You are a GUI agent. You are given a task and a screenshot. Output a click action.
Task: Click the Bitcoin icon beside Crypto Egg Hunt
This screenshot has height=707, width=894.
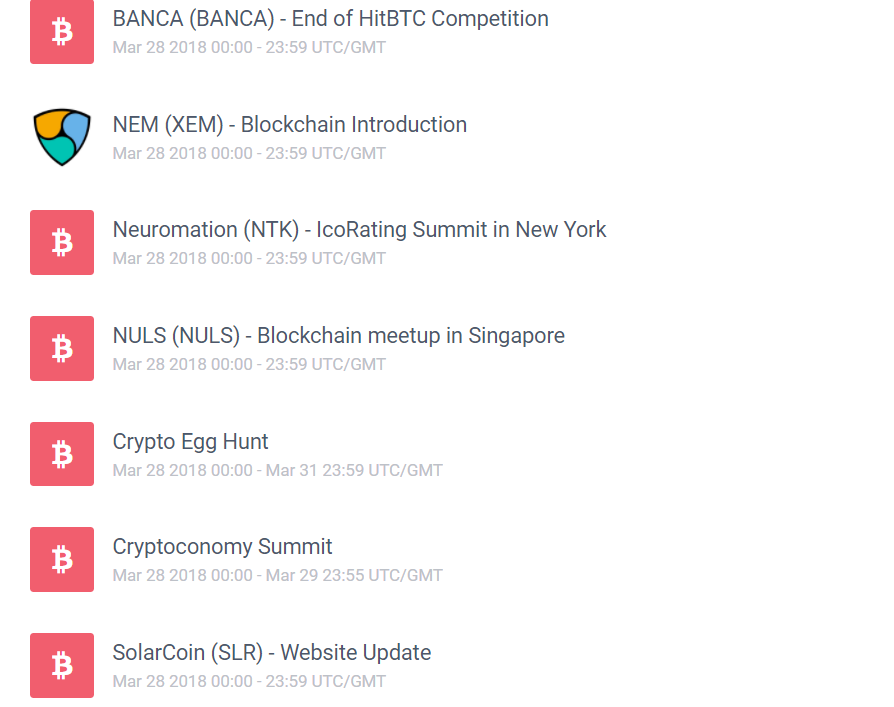62,454
